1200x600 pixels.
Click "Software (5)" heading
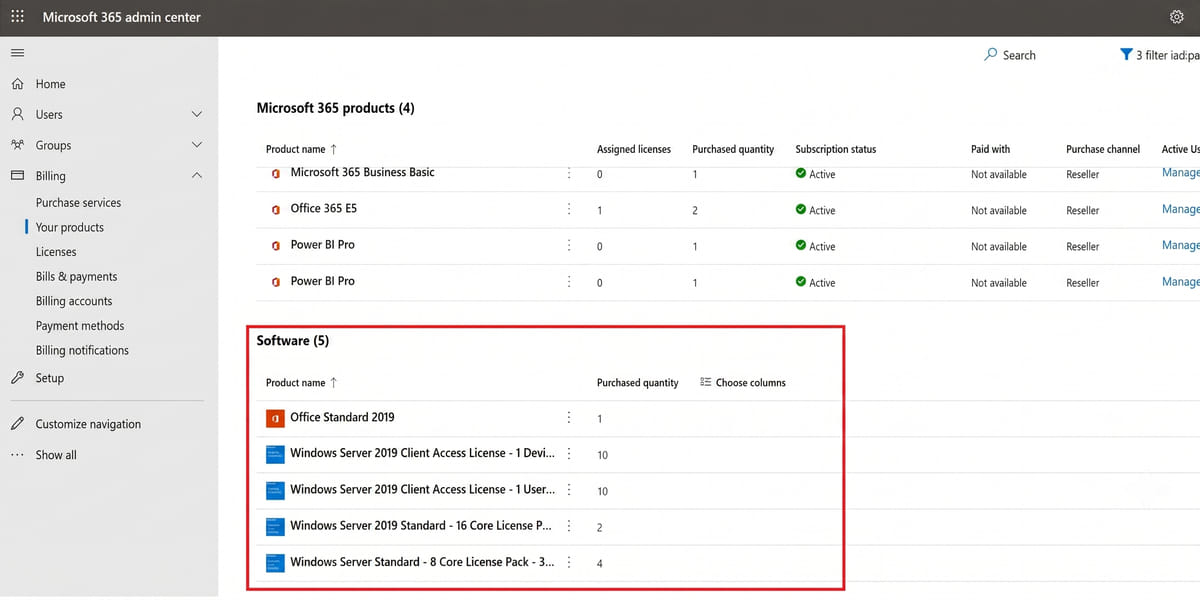[293, 340]
